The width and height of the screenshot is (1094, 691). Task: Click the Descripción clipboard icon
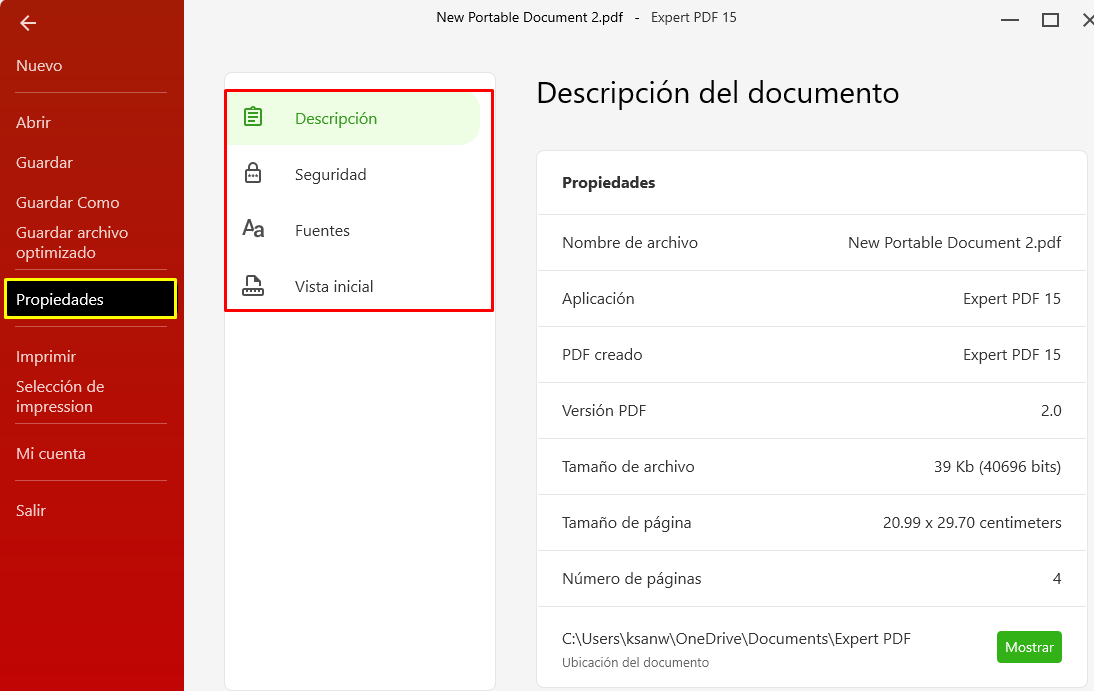tap(253, 117)
